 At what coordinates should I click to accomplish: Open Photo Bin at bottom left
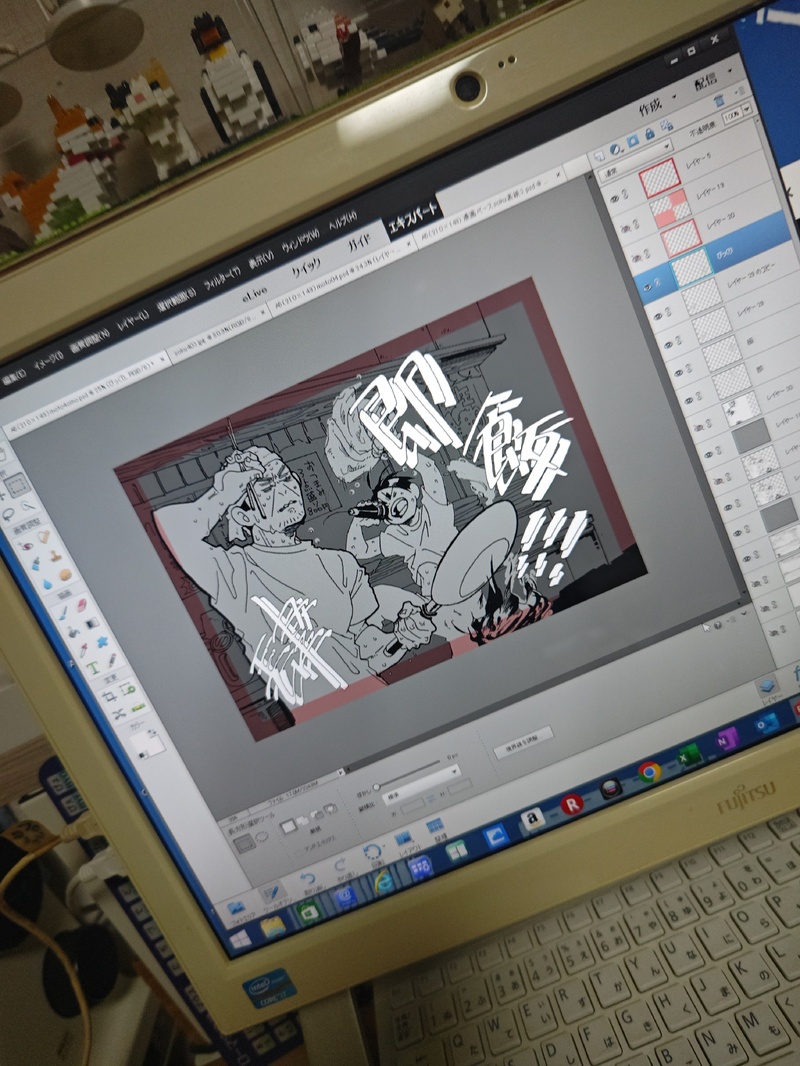[237, 910]
